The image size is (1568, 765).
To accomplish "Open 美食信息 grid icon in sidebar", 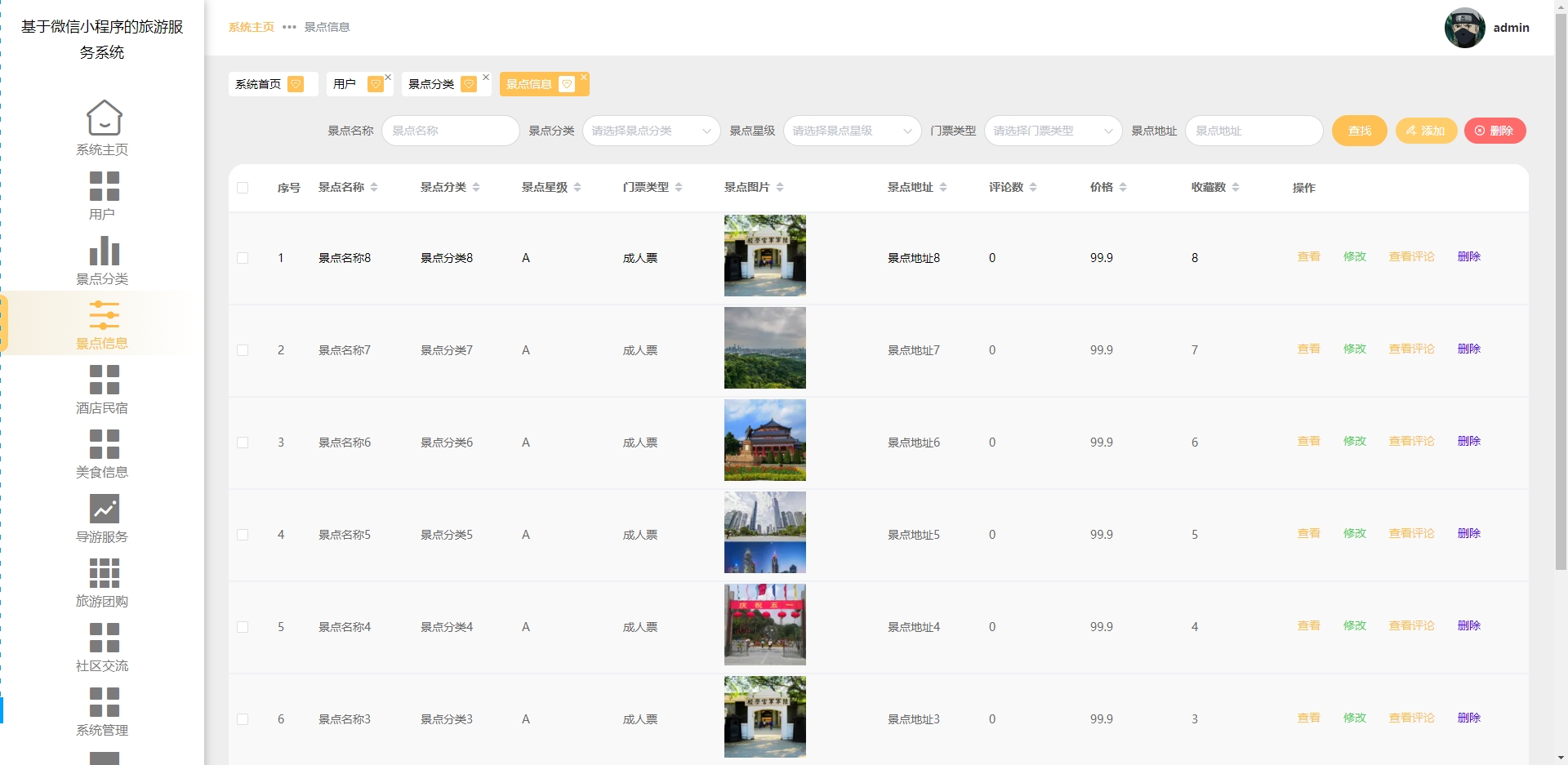I will click(x=104, y=444).
